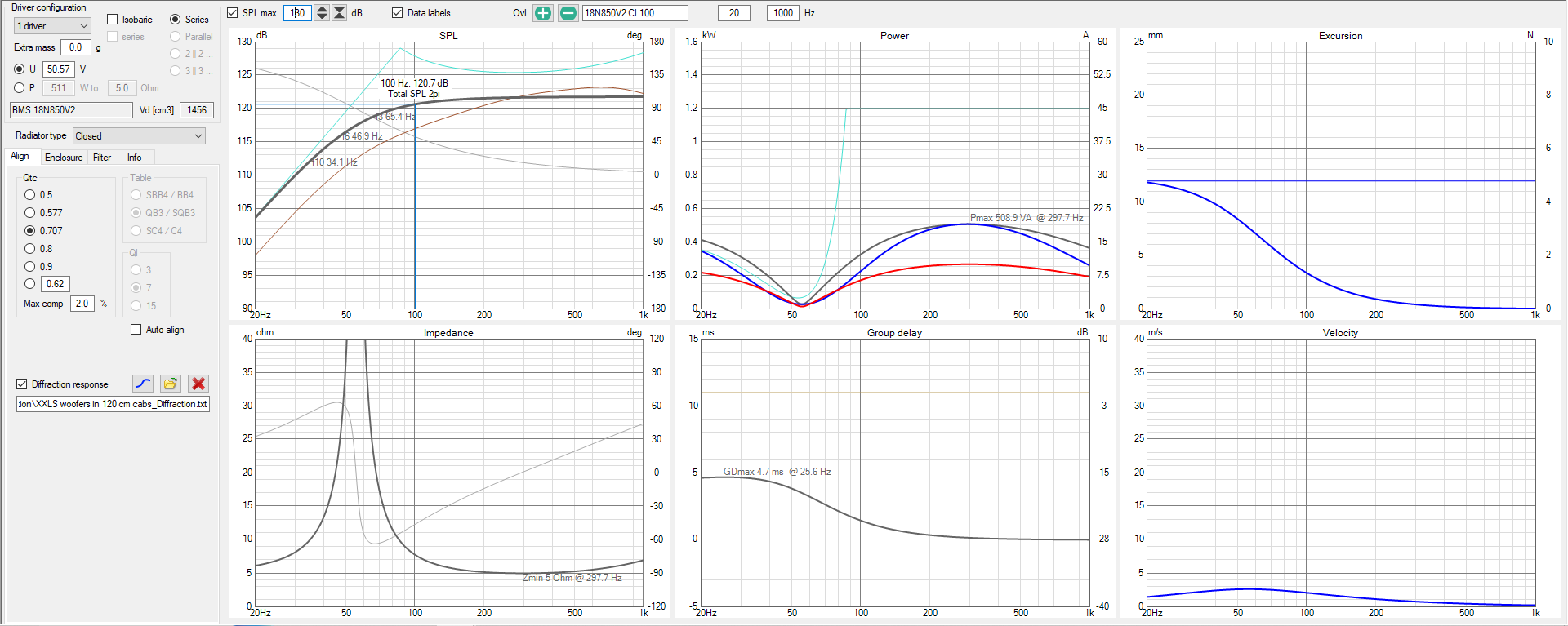Viewport: 1568px width, 626px height.
Task: Open the '1 driver' count dropdown
Action: click(53, 26)
